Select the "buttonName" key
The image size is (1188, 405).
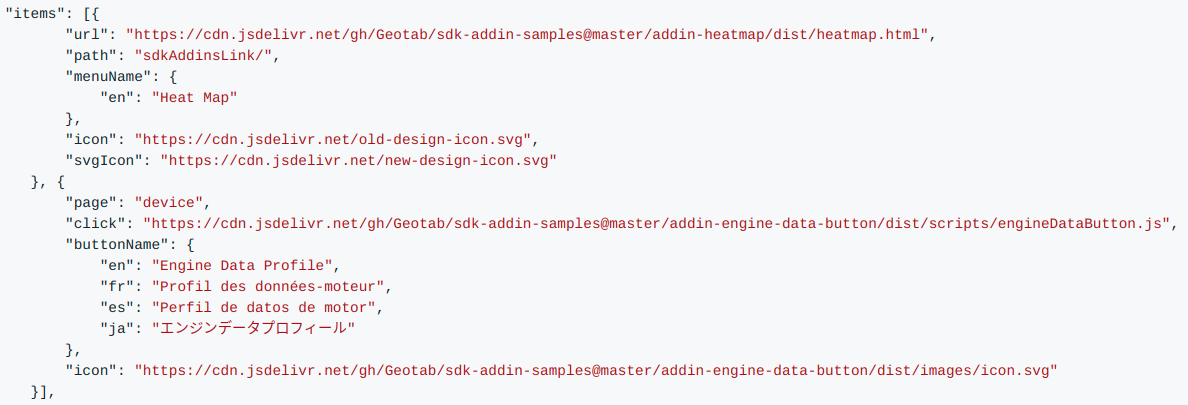[117, 244]
